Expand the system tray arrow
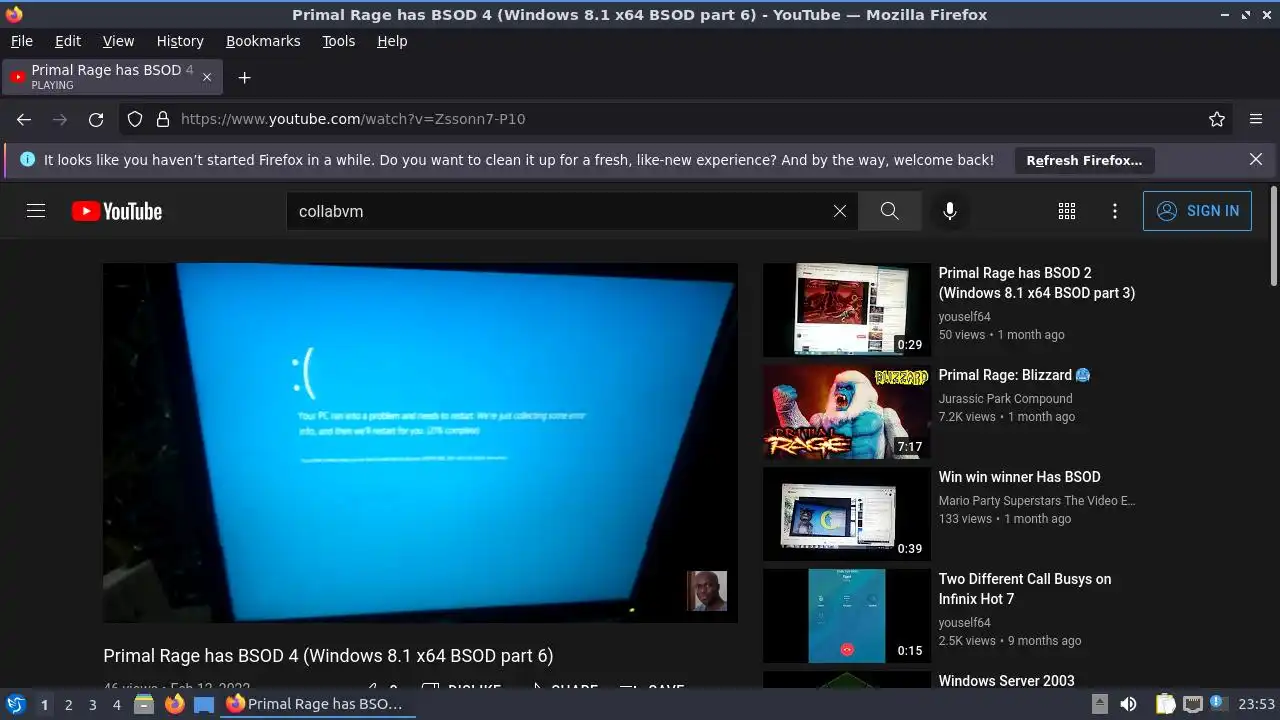The width and height of the screenshot is (1280, 720). click(x=1098, y=704)
